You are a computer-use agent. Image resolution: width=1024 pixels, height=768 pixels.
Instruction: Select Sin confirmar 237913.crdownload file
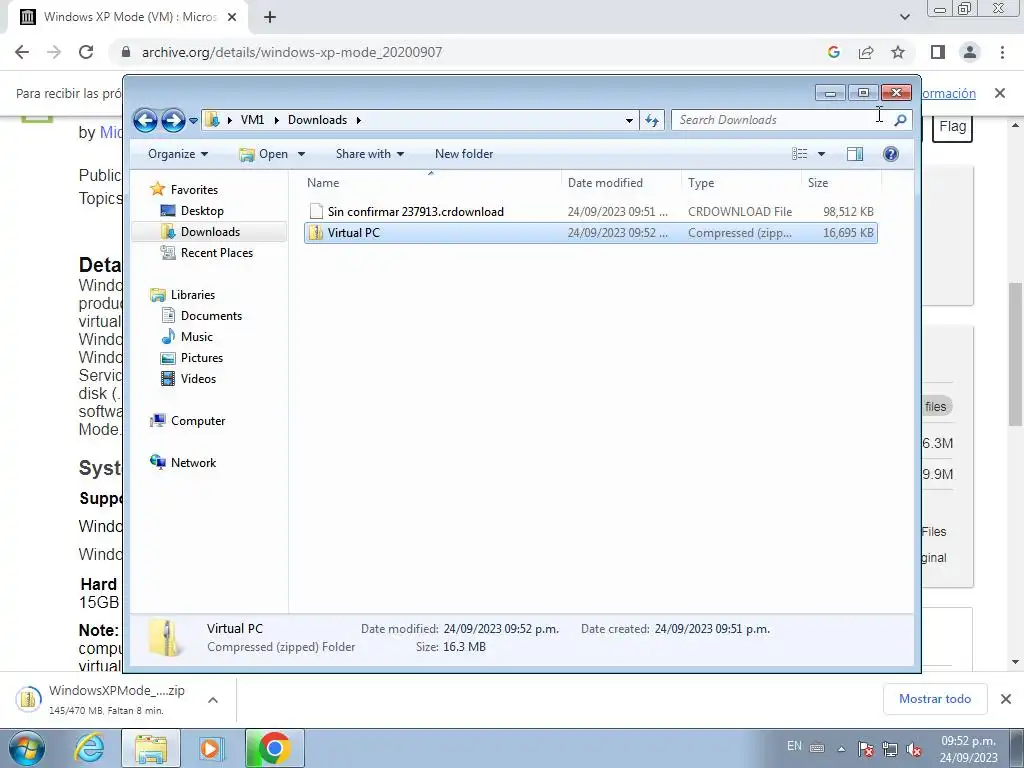pos(590,212)
